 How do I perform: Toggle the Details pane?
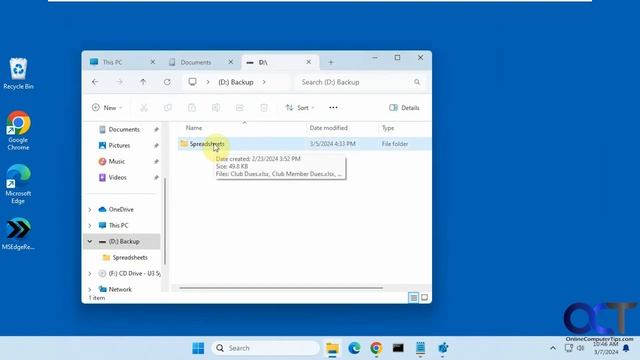coord(404,108)
